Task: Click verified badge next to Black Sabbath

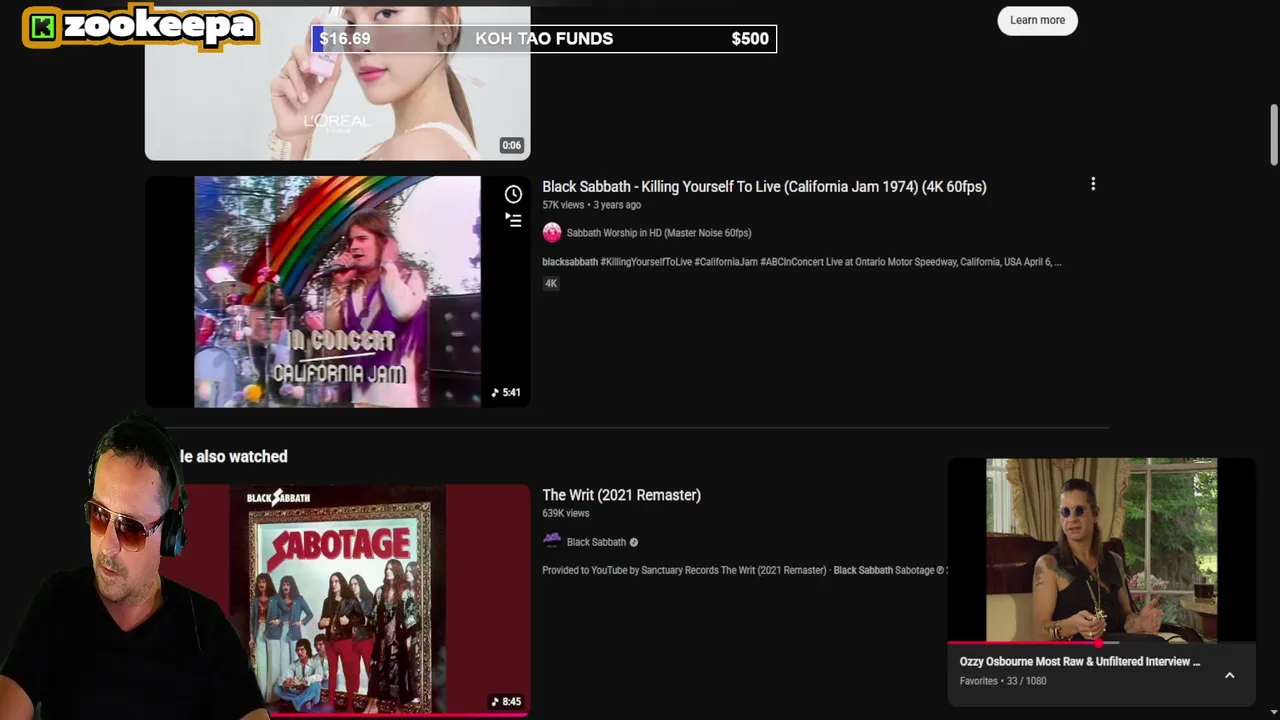Action: 633,542
